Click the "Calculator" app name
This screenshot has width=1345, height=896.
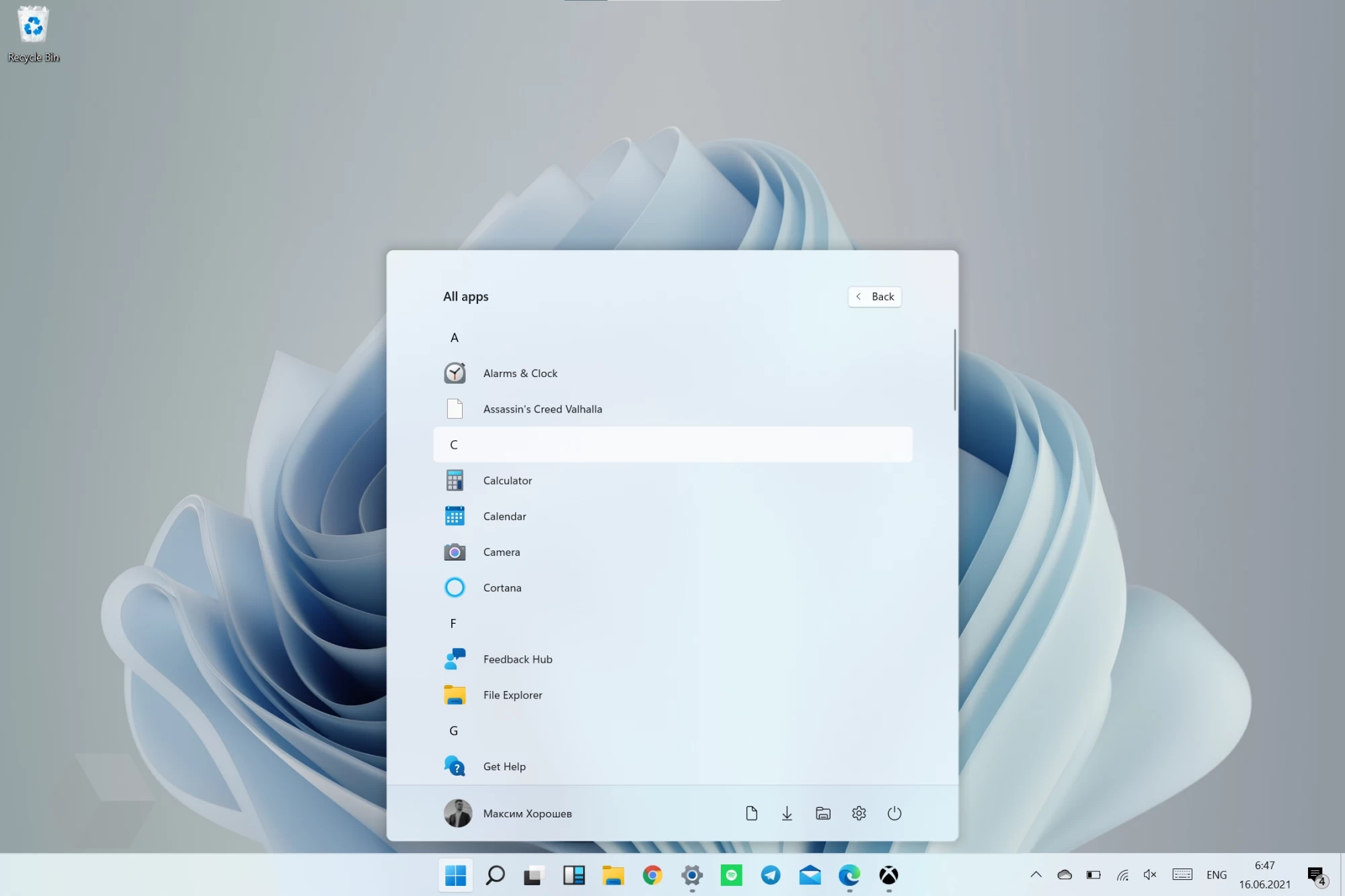point(508,481)
